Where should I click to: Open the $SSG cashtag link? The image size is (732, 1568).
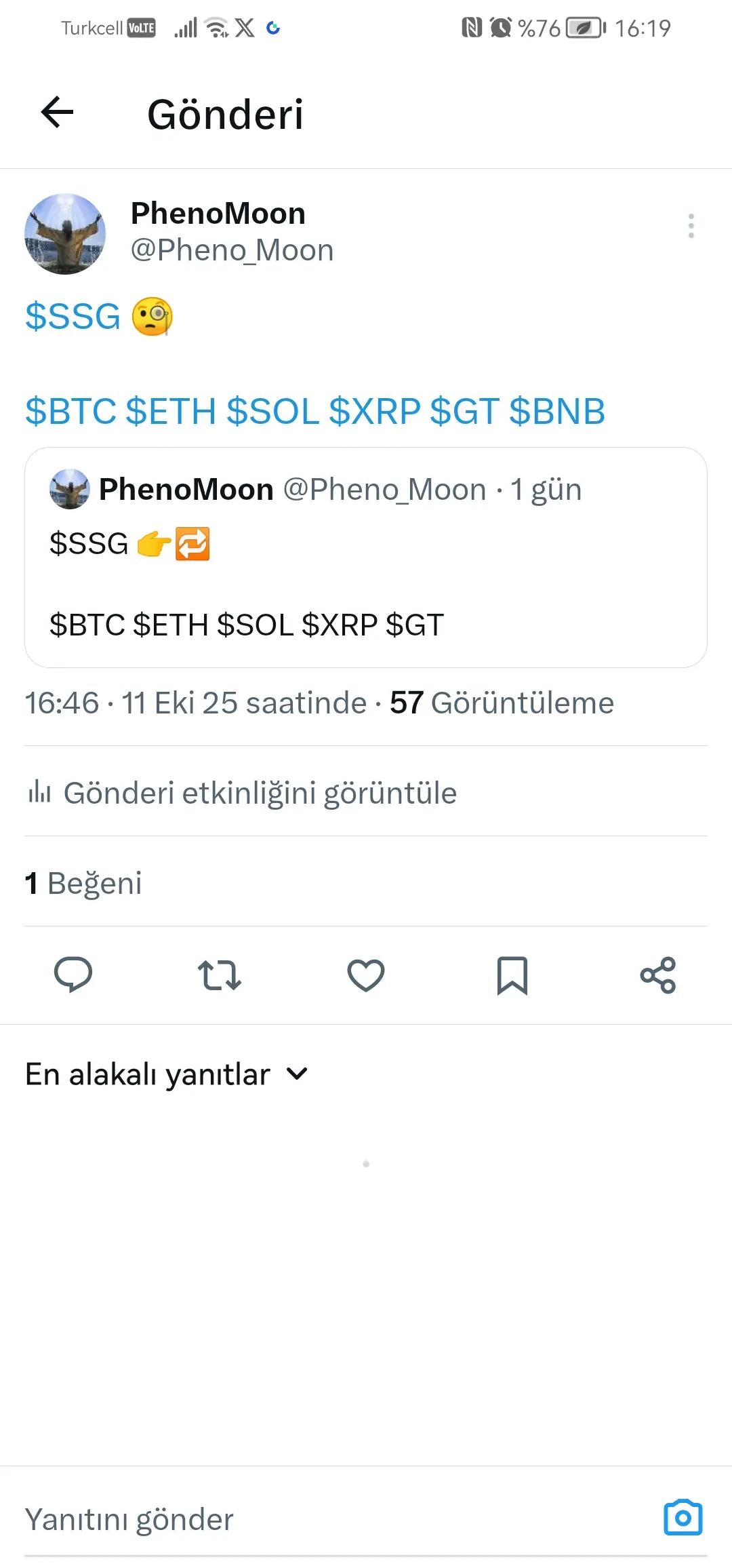(x=73, y=317)
